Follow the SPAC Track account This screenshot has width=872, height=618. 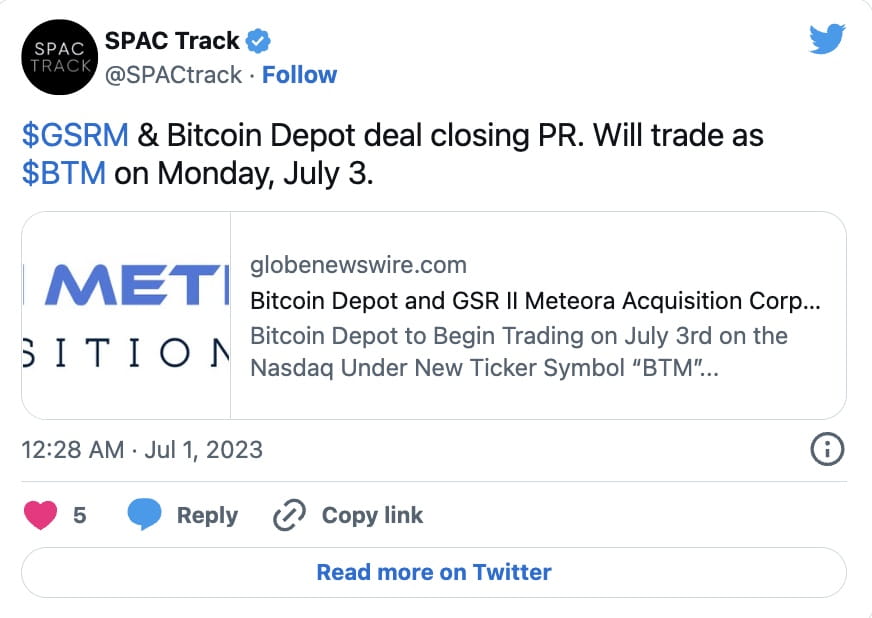pyautogui.click(x=299, y=75)
